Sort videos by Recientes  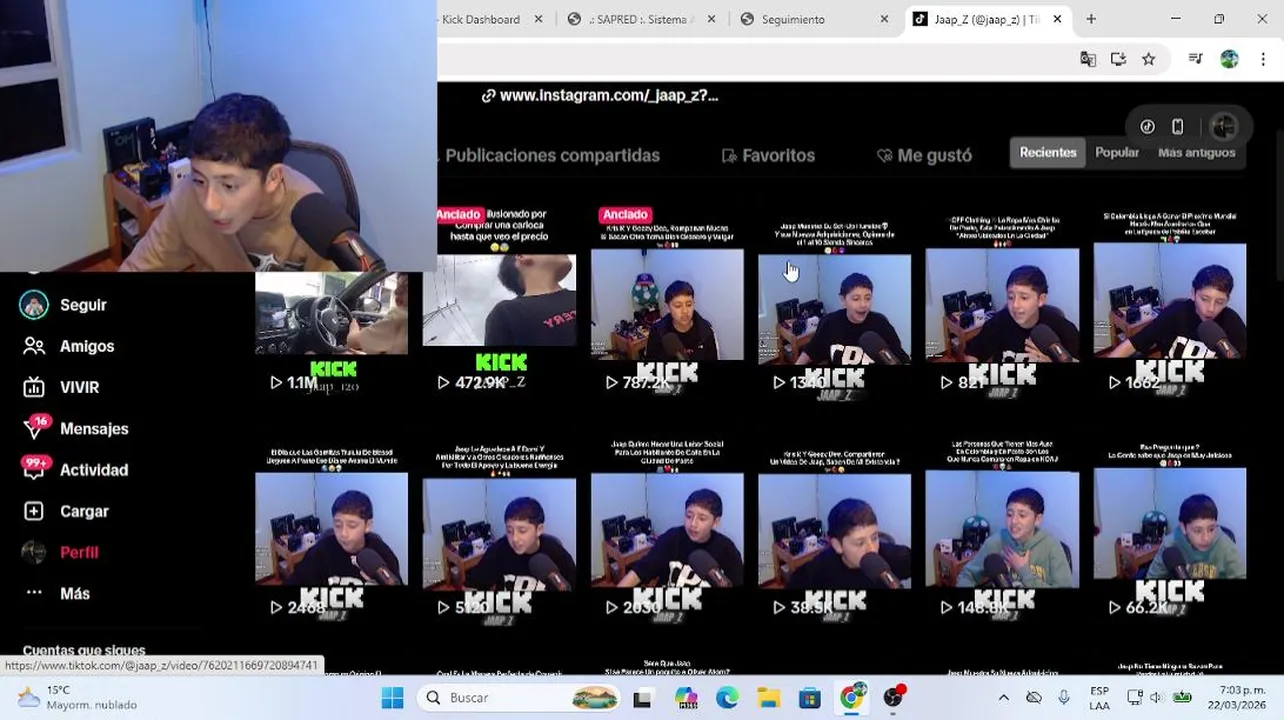pyautogui.click(x=1048, y=152)
